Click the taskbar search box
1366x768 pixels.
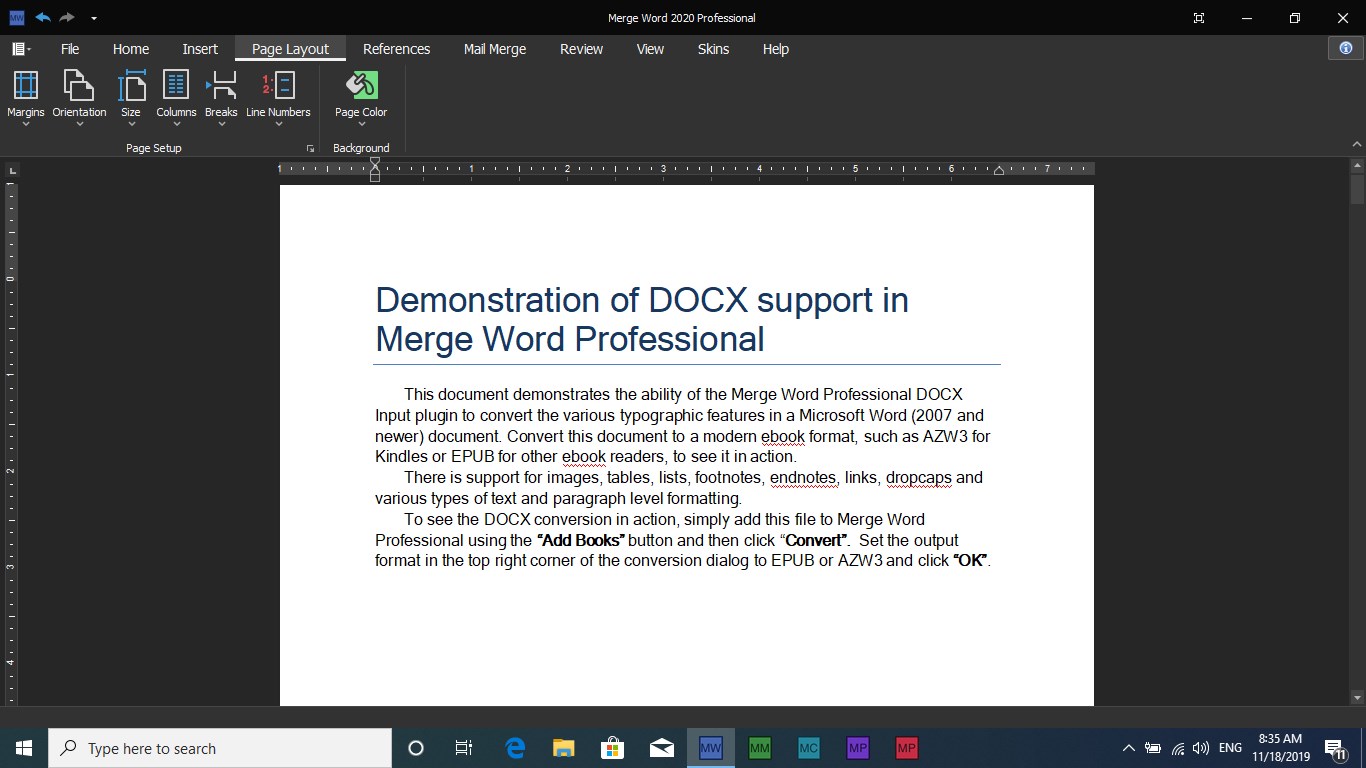[220, 748]
